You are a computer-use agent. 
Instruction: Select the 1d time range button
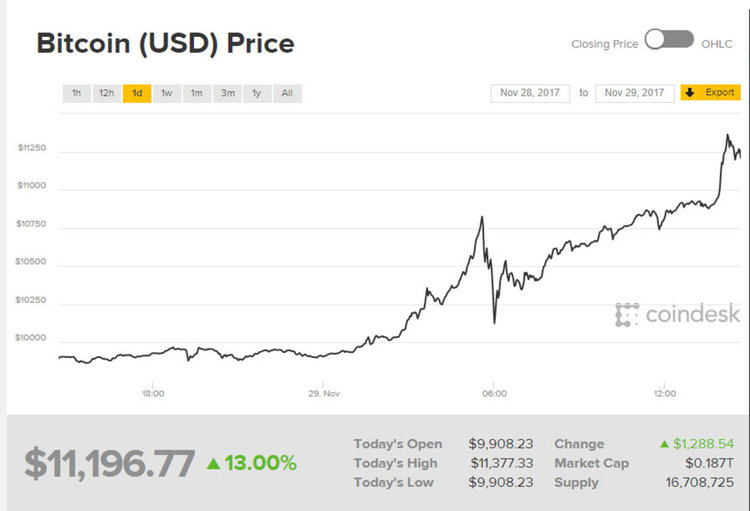137,93
